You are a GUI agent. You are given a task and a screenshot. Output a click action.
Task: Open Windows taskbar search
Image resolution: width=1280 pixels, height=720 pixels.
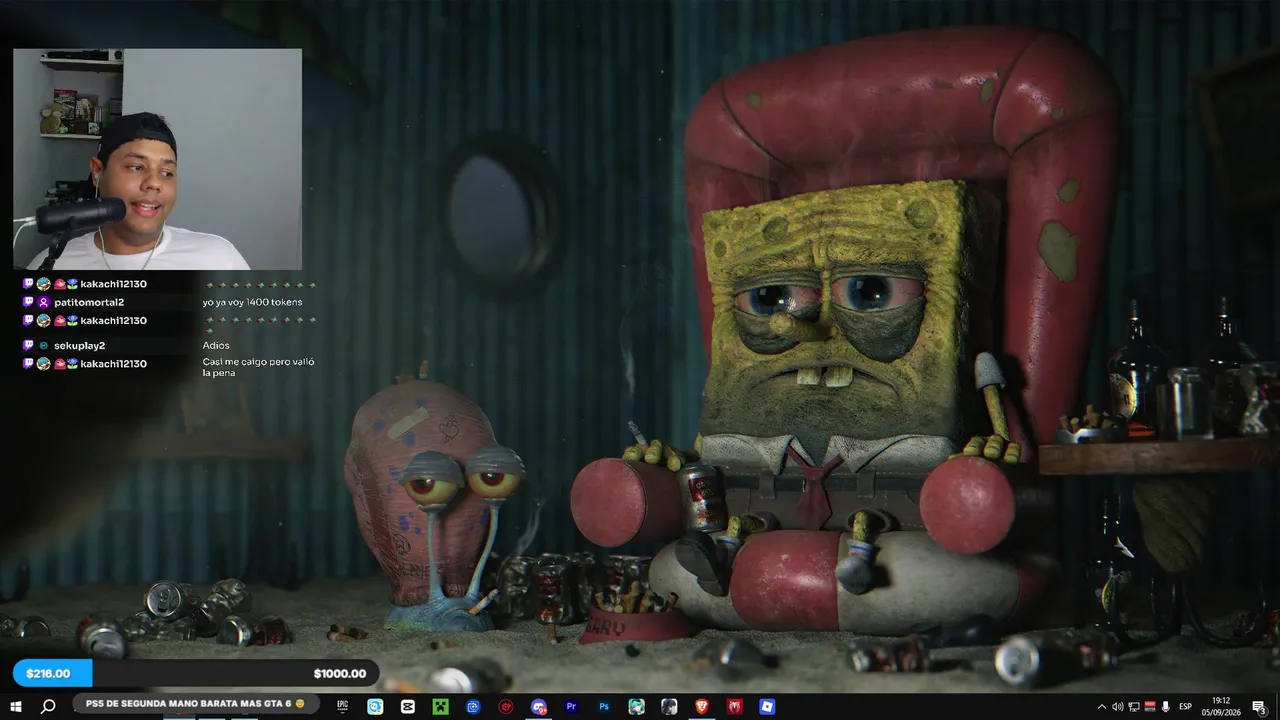coord(48,706)
